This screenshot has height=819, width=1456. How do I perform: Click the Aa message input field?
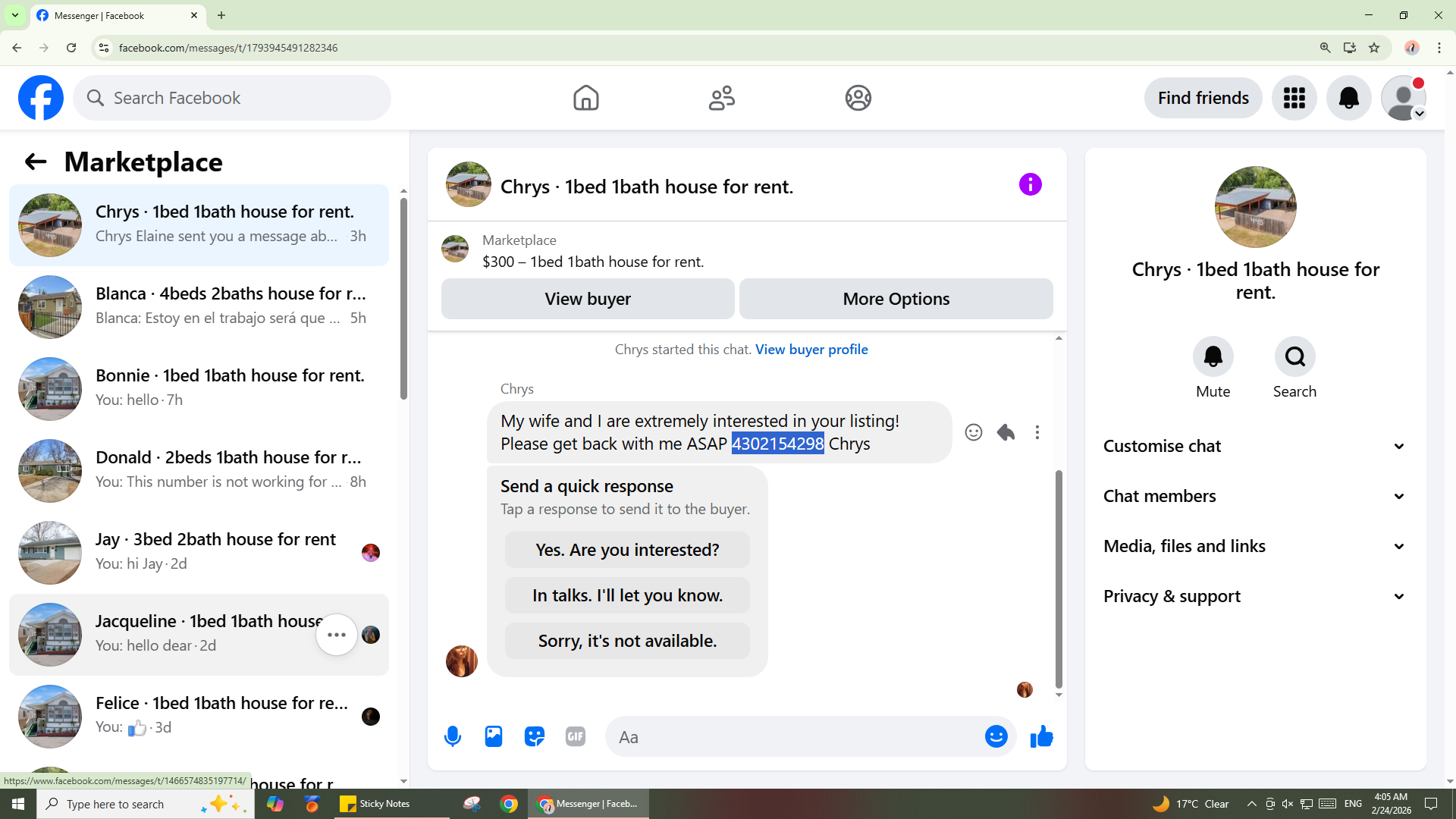click(796, 736)
